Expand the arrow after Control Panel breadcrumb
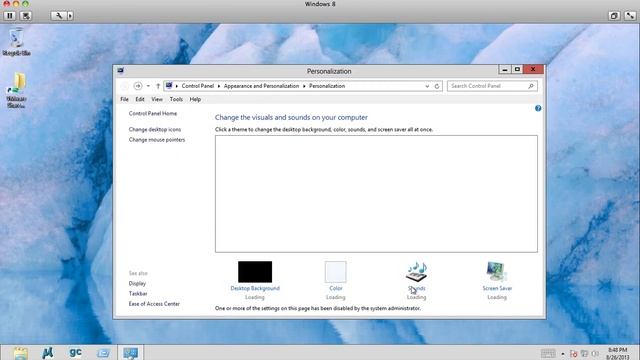 click(219, 86)
